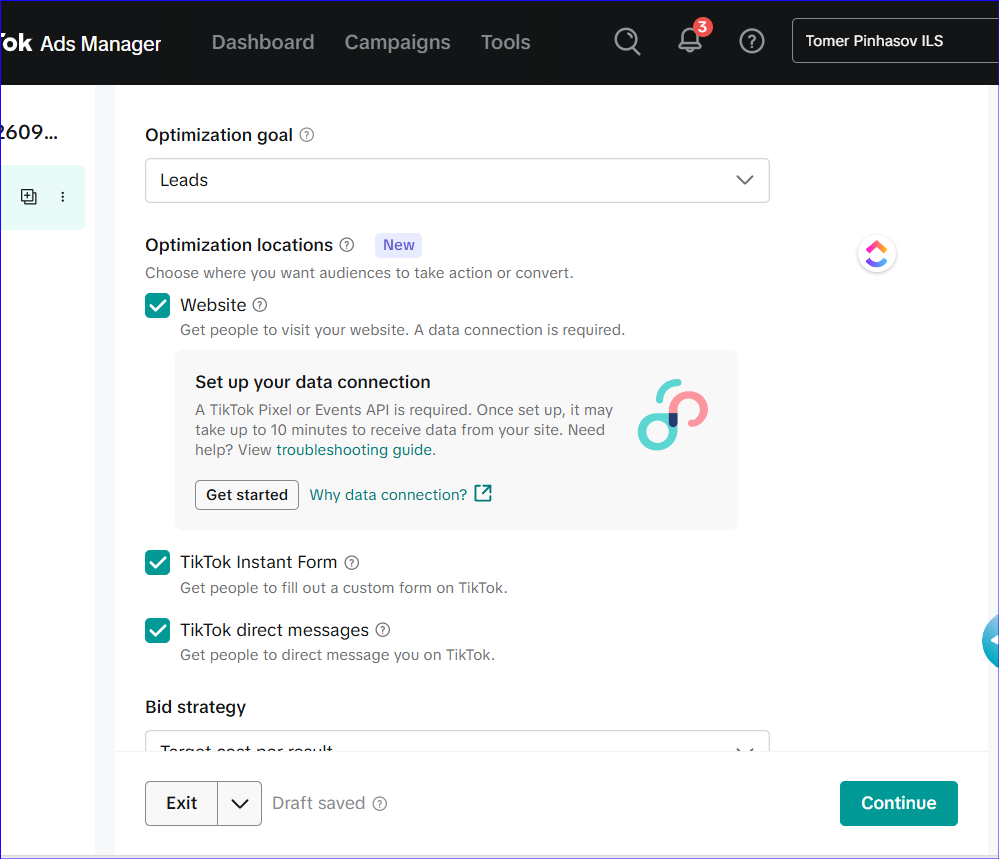Show TikTok Instant Form info icon
Image resolution: width=999 pixels, height=859 pixels.
(x=352, y=562)
